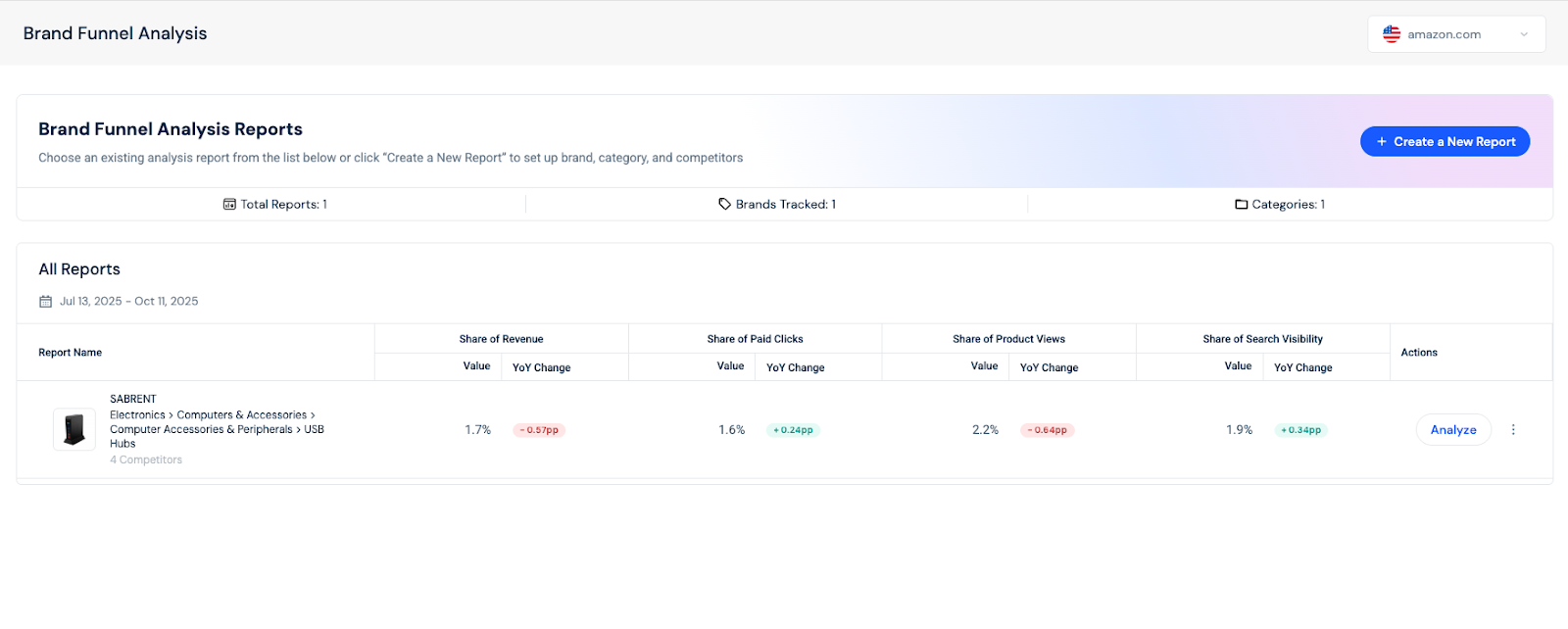The width and height of the screenshot is (1568, 629).
Task: Open the three-dot menu for SABRENT report
Action: (x=1513, y=429)
